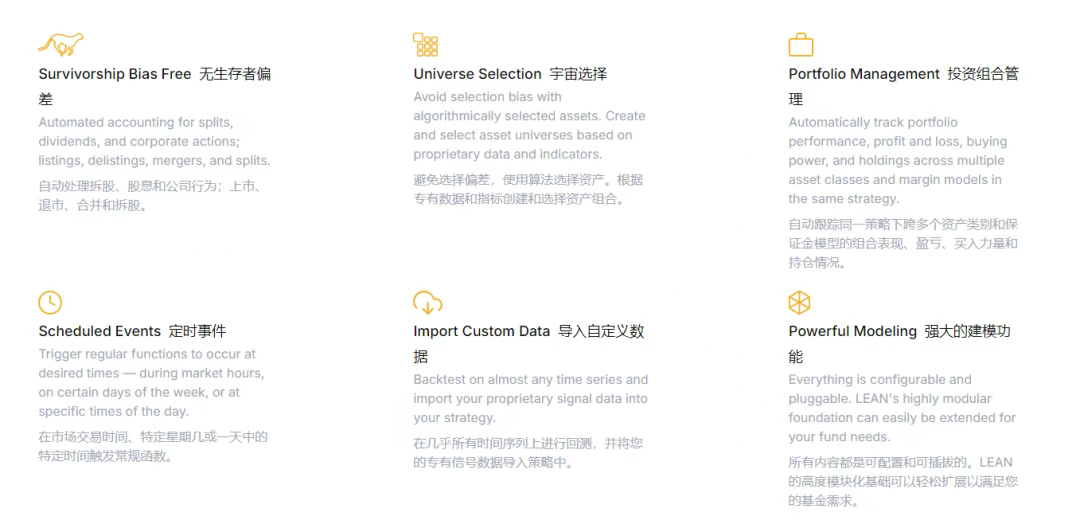This screenshot has height=528, width=1080.
Task: Click the 'Backtest on almost any time series' text
Action: pos(530,399)
